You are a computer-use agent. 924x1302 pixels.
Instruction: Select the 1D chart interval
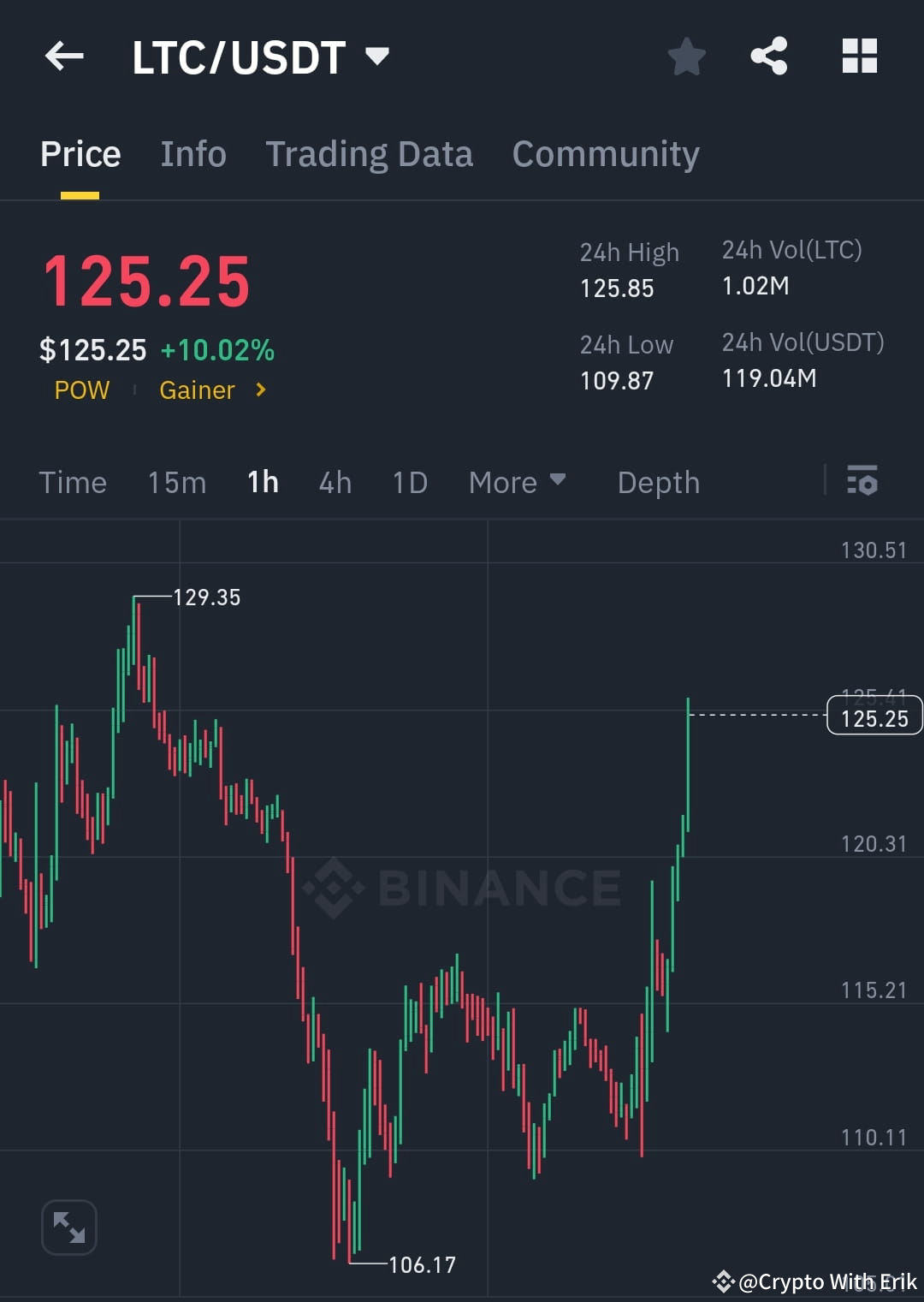[409, 482]
